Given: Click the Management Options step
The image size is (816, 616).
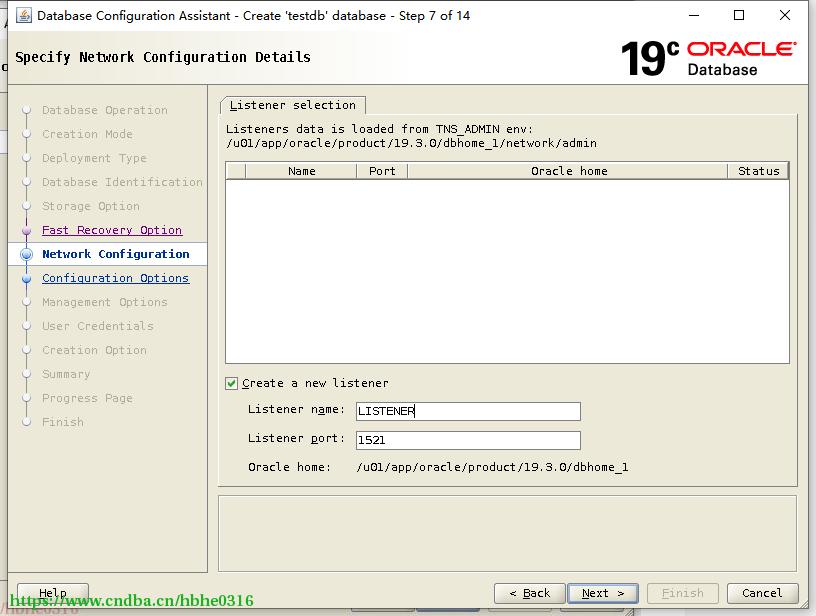Looking at the screenshot, I should (105, 302).
